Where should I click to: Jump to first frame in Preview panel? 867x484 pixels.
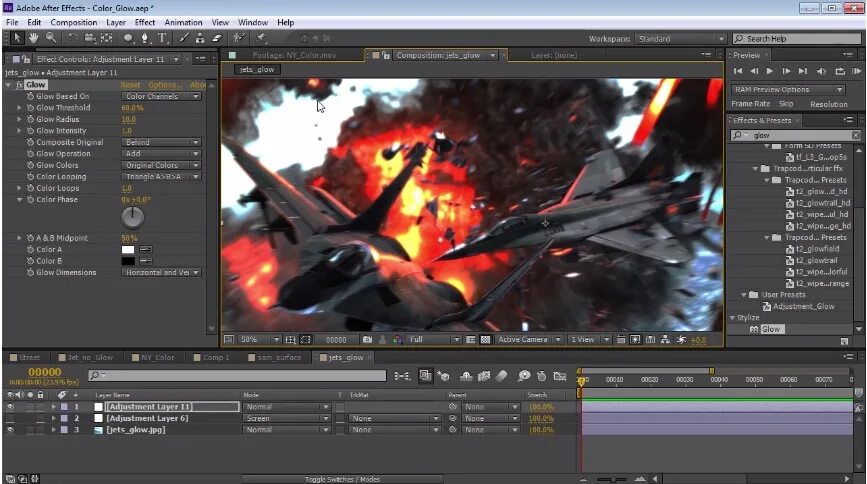tap(738, 71)
